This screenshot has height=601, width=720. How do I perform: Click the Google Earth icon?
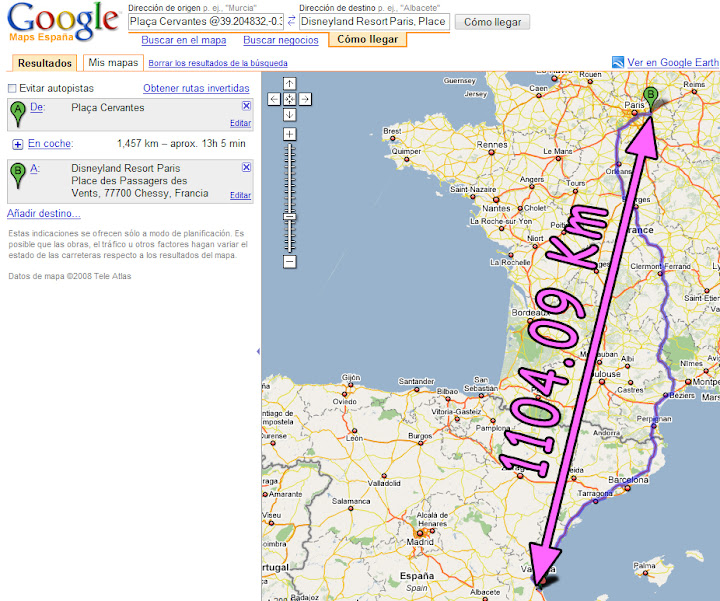pyautogui.click(x=618, y=62)
